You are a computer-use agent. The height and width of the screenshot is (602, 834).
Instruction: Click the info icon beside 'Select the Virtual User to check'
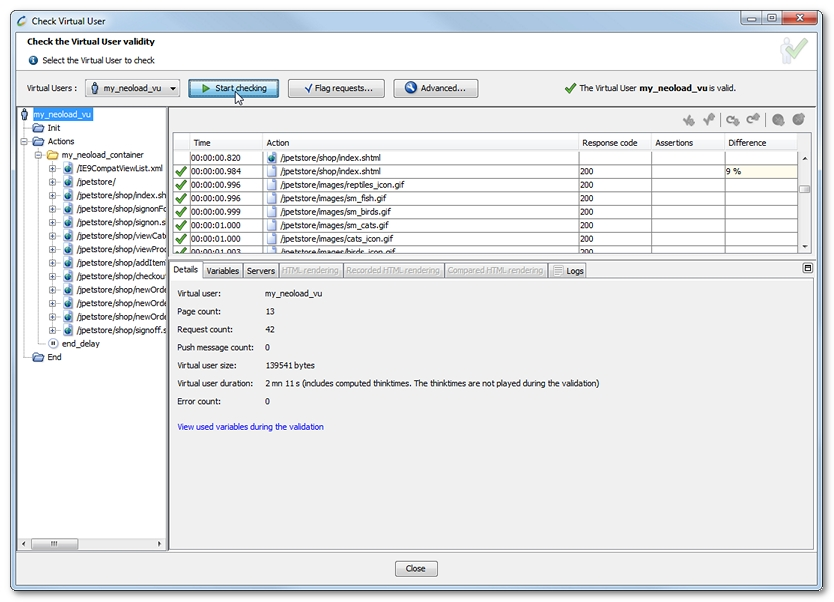click(x=33, y=61)
